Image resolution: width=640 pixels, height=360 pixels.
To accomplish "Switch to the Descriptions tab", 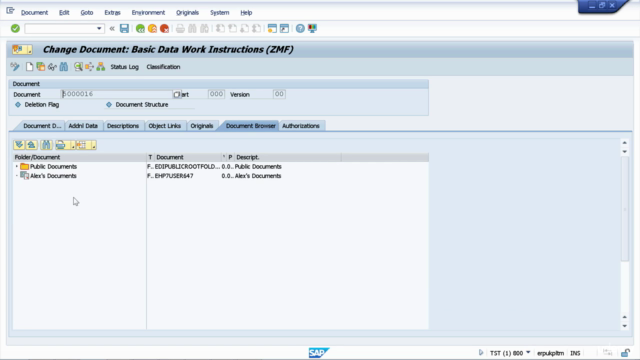I will coord(123,126).
